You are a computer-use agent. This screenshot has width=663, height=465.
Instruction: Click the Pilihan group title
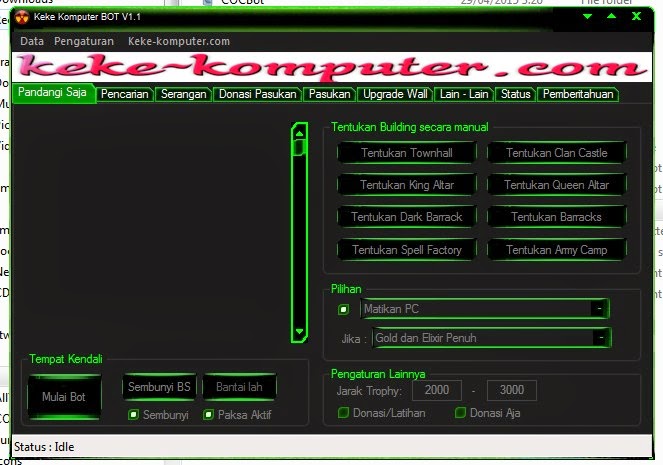tap(346, 289)
